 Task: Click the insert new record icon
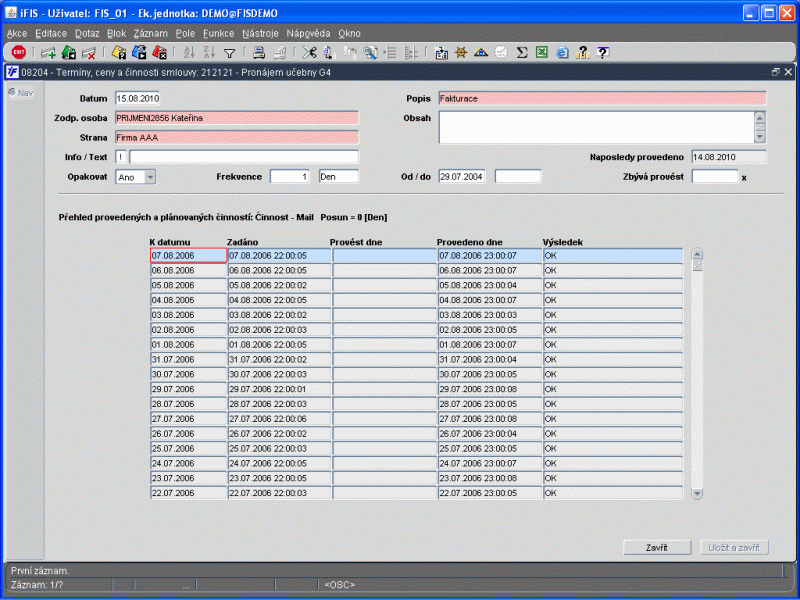(x=48, y=52)
